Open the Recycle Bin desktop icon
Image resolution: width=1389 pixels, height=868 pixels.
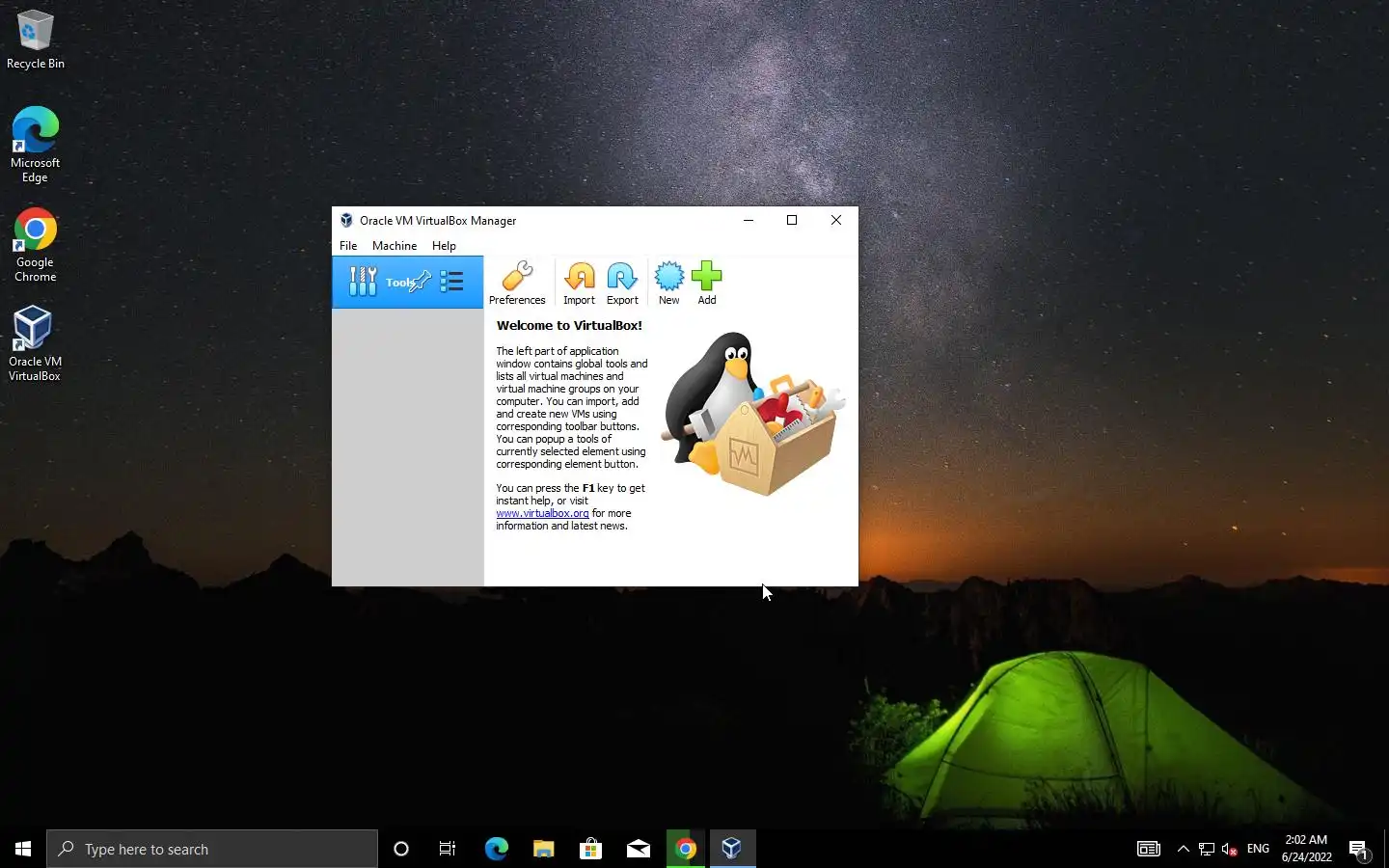pyautogui.click(x=36, y=40)
